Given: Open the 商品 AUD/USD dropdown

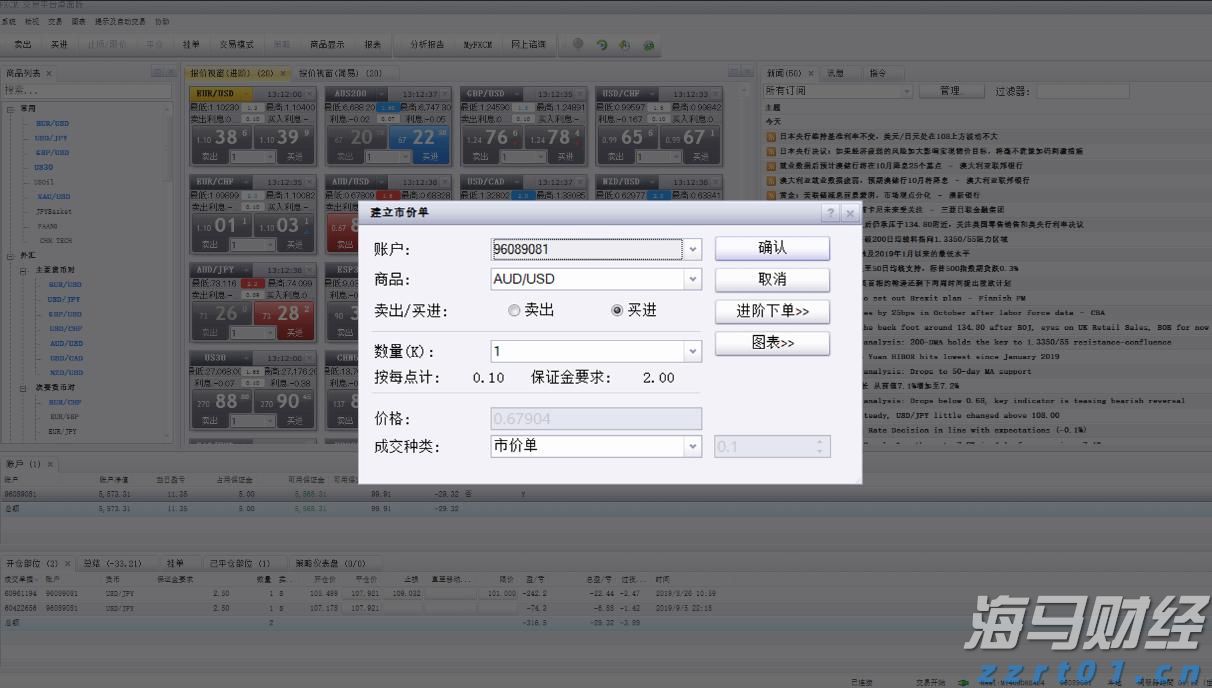Looking at the screenshot, I should [694, 279].
